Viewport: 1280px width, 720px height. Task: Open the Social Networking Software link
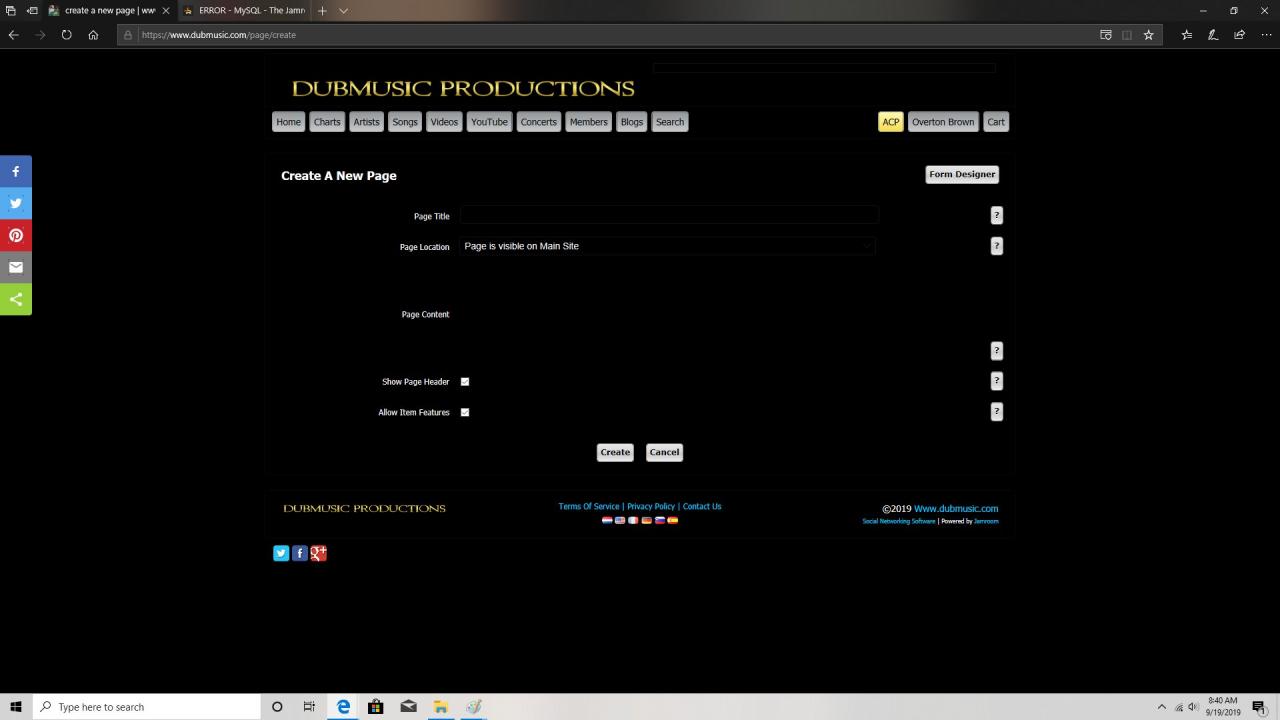899,521
